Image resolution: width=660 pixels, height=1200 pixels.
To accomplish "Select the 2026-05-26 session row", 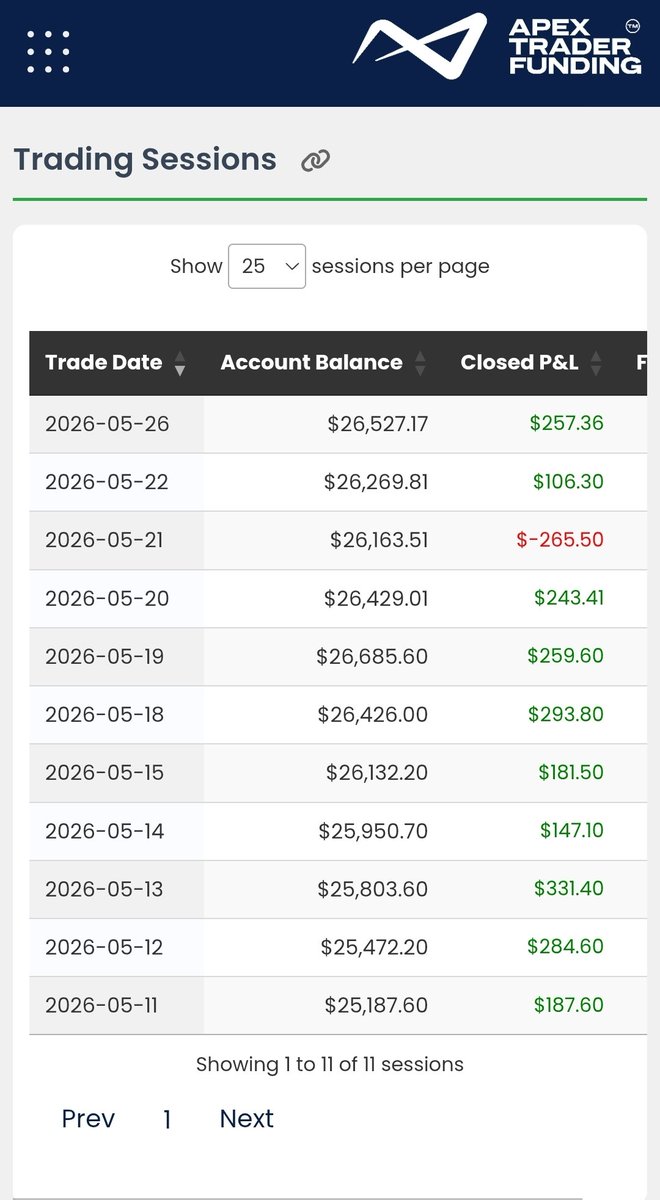I will click(338, 424).
